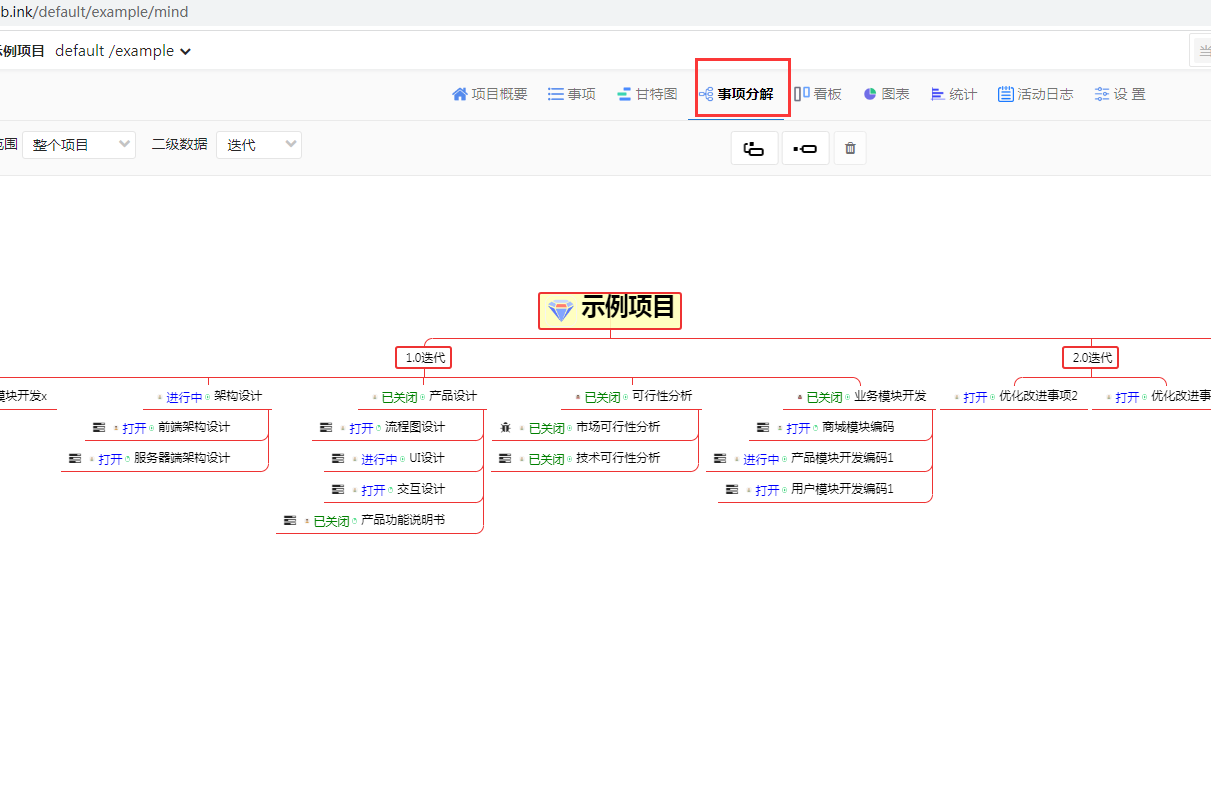Select the 1.0迭代 iteration node

[423, 357]
